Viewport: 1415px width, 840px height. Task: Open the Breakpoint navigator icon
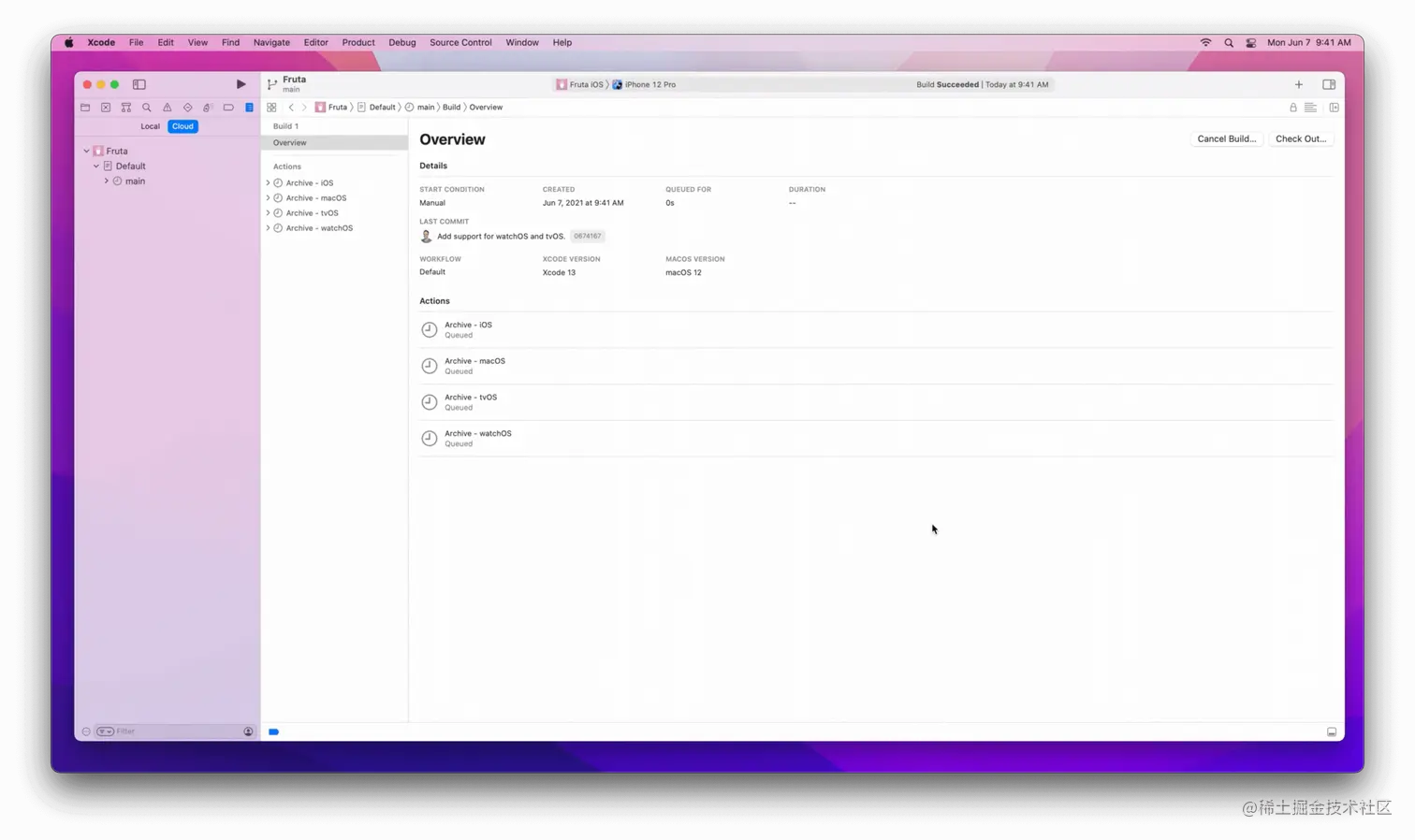pyautogui.click(x=228, y=108)
